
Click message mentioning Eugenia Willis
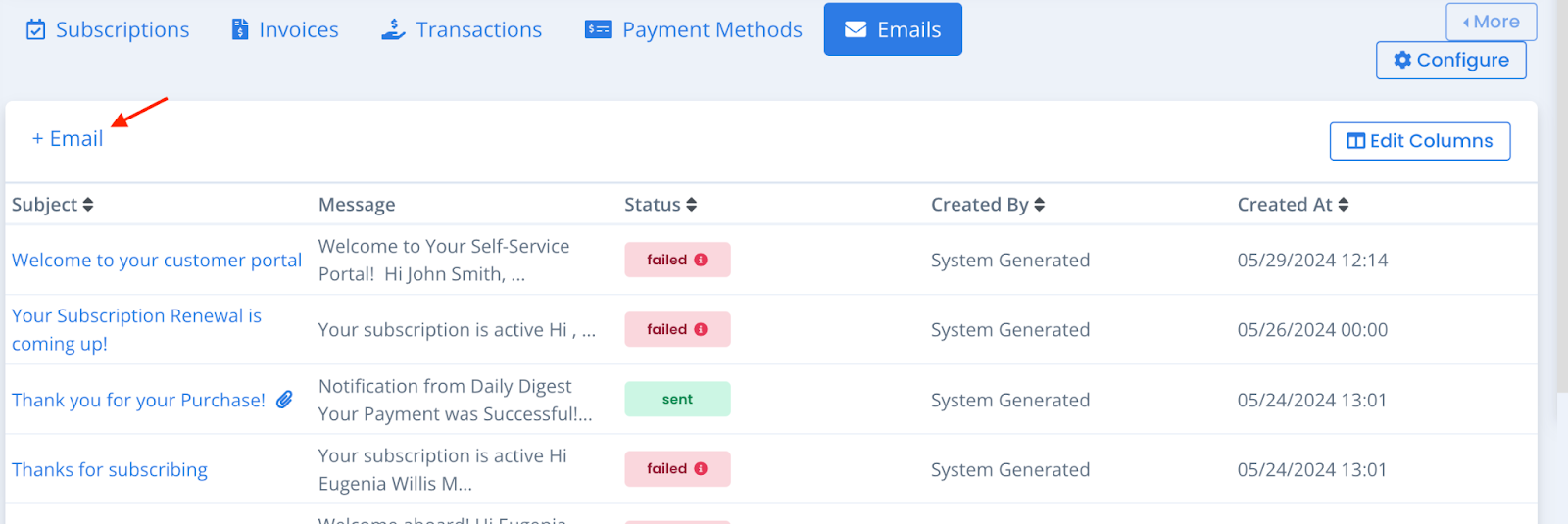pyautogui.click(x=443, y=470)
